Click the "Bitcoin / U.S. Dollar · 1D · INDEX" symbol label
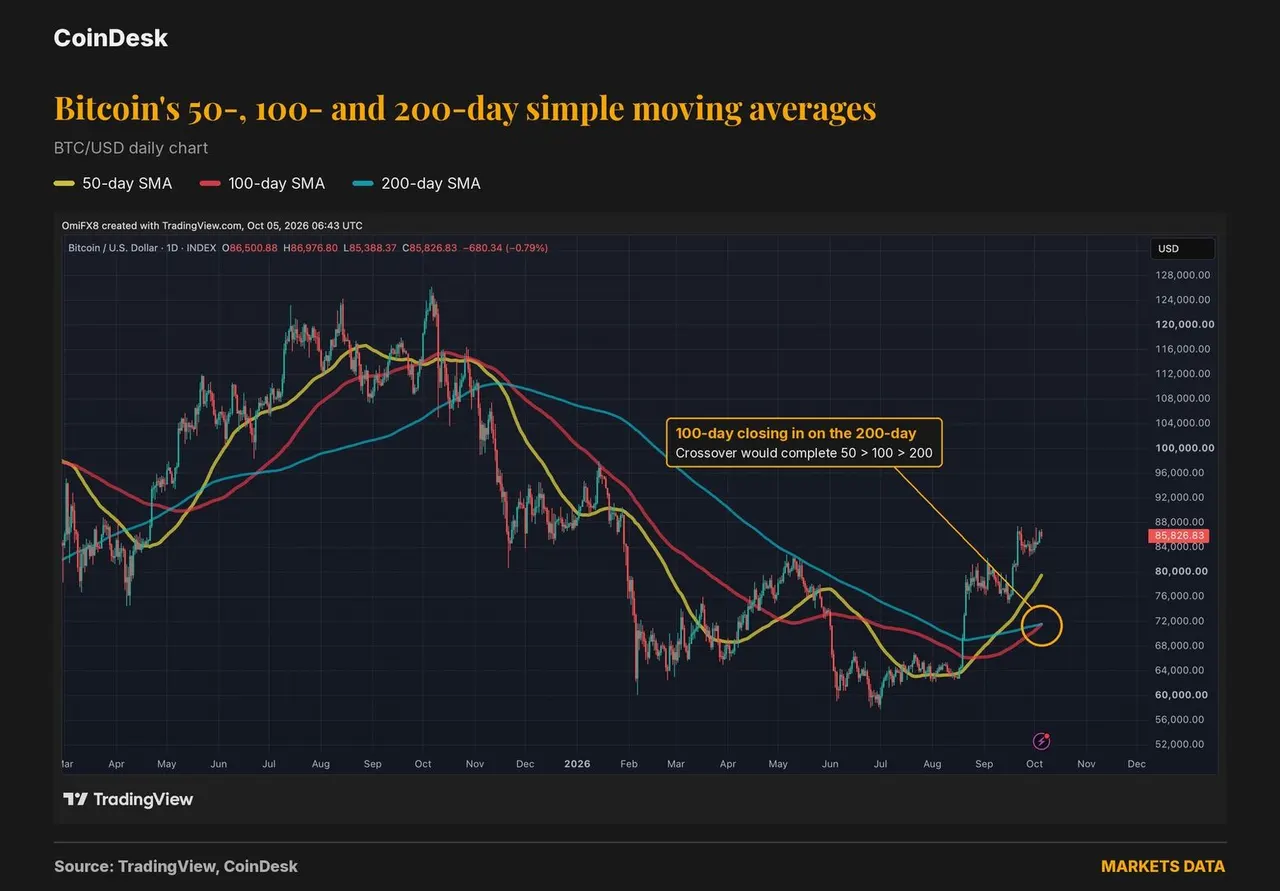This screenshot has height=891, width=1280. click(x=142, y=247)
